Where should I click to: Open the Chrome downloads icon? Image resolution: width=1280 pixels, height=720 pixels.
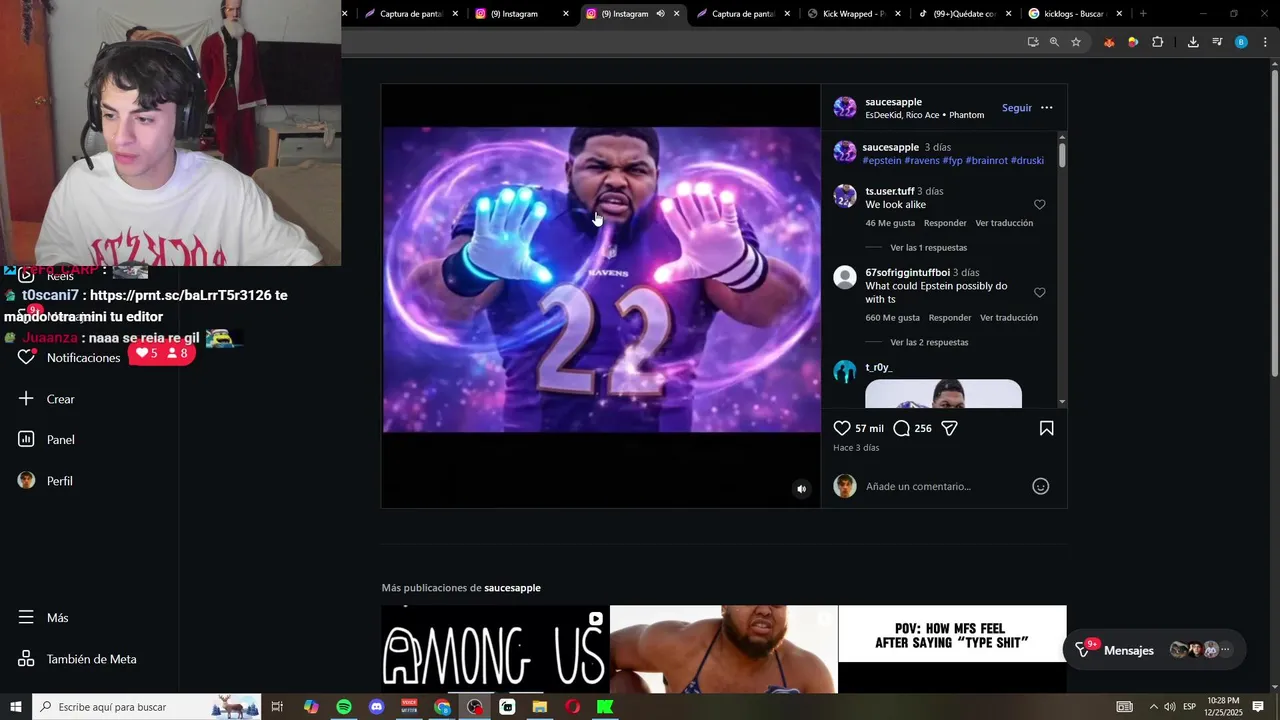pos(1193,42)
